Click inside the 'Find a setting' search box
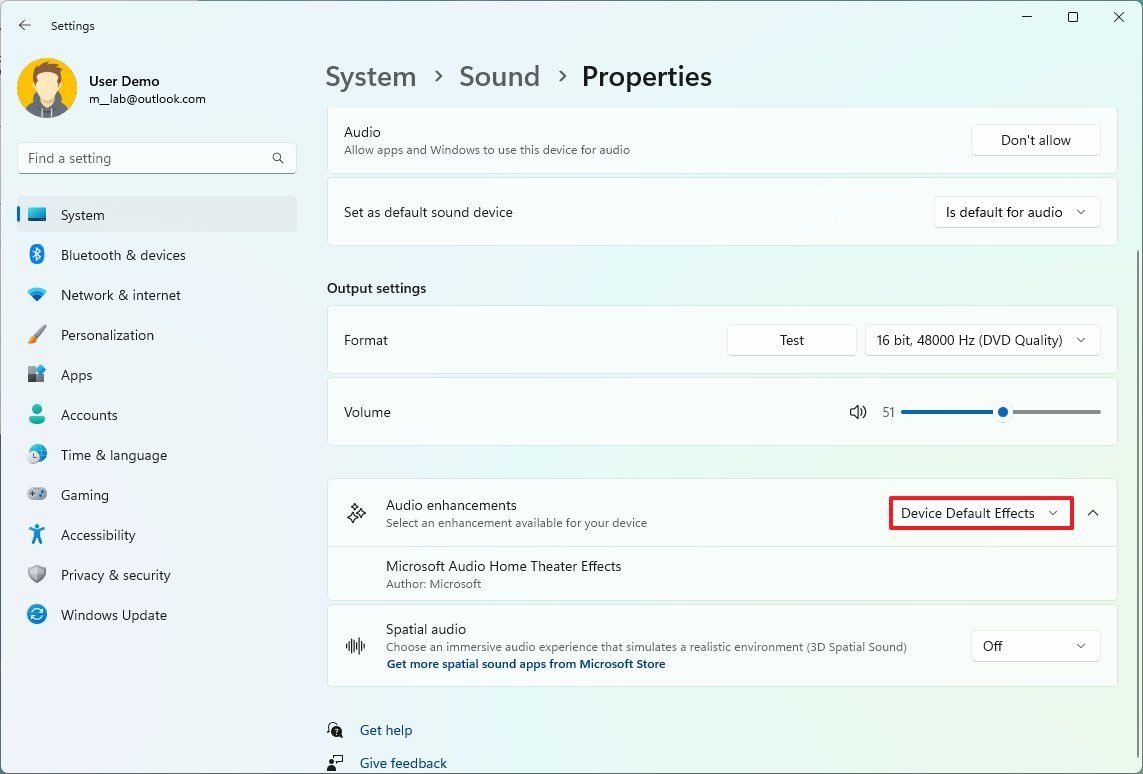Viewport: 1143px width, 774px height. (x=156, y=158)
